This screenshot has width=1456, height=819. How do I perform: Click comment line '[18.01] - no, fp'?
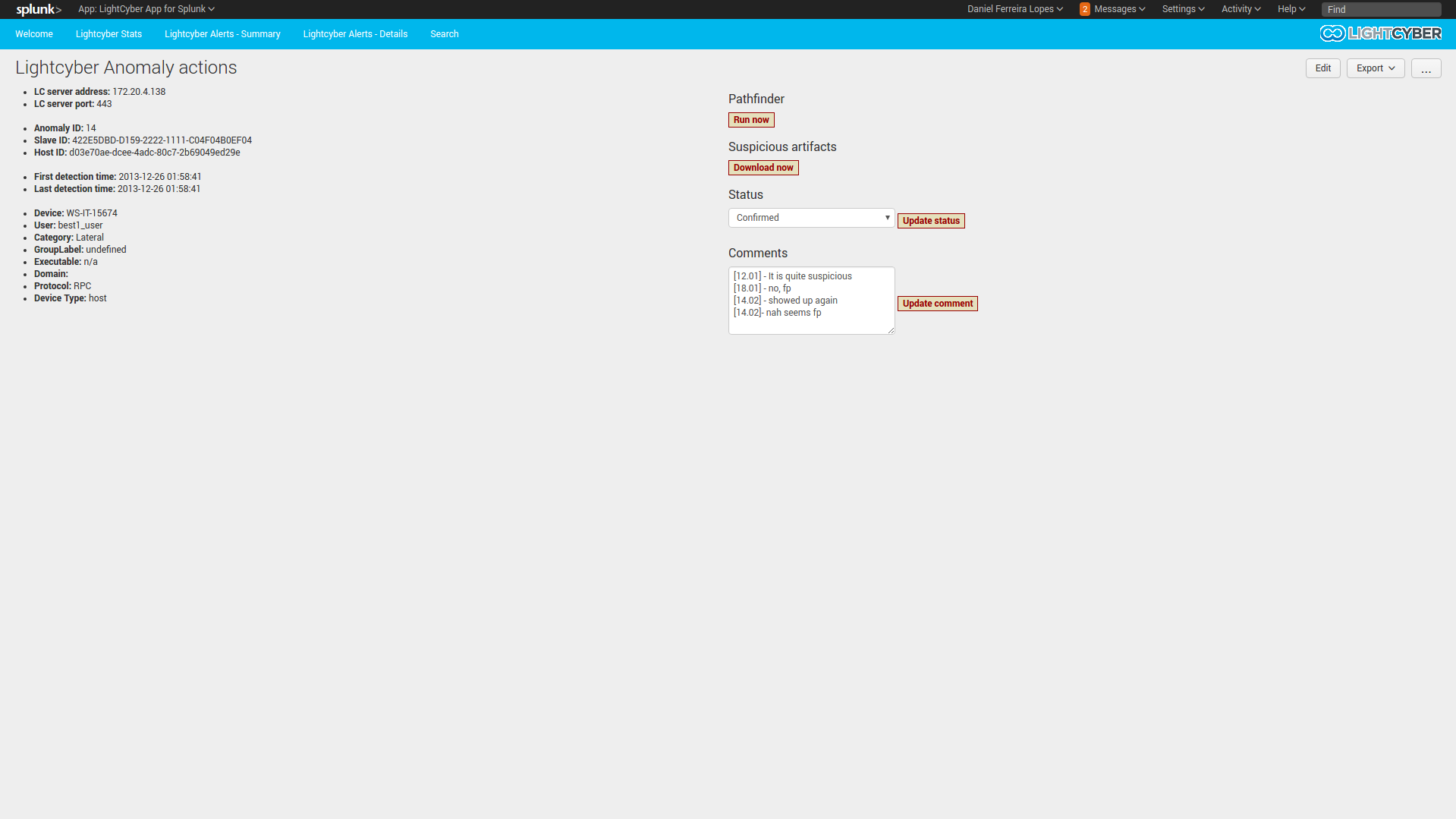coord(763,288)
